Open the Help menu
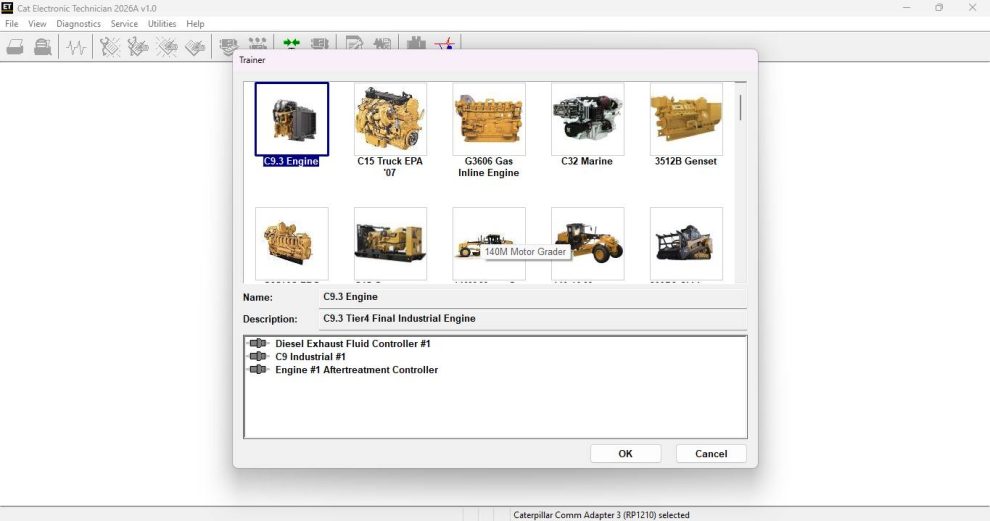 pyautogui.click(x=195, y=23)
